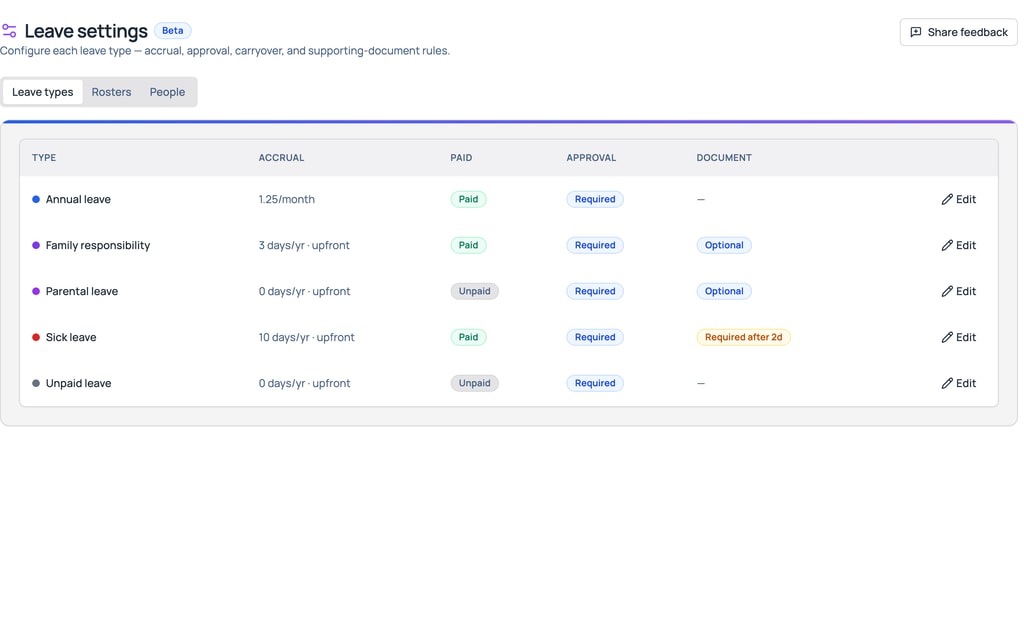1024x640 pixels.
Task: Click the Share feedback button
Action: [x=958, y=32]
